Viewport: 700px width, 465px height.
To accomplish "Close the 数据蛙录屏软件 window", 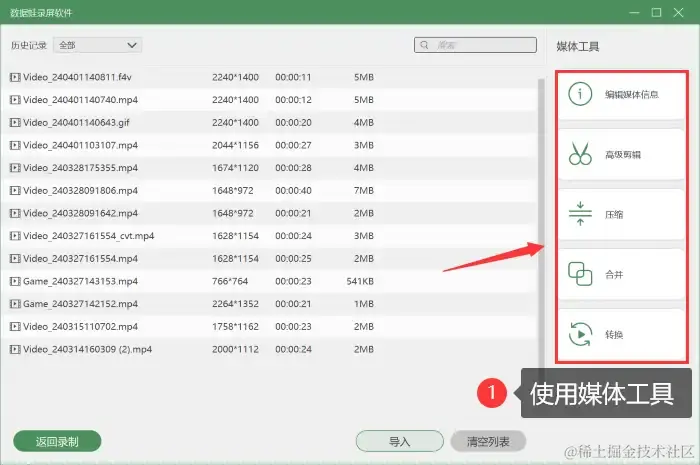I will pos(678,12).
